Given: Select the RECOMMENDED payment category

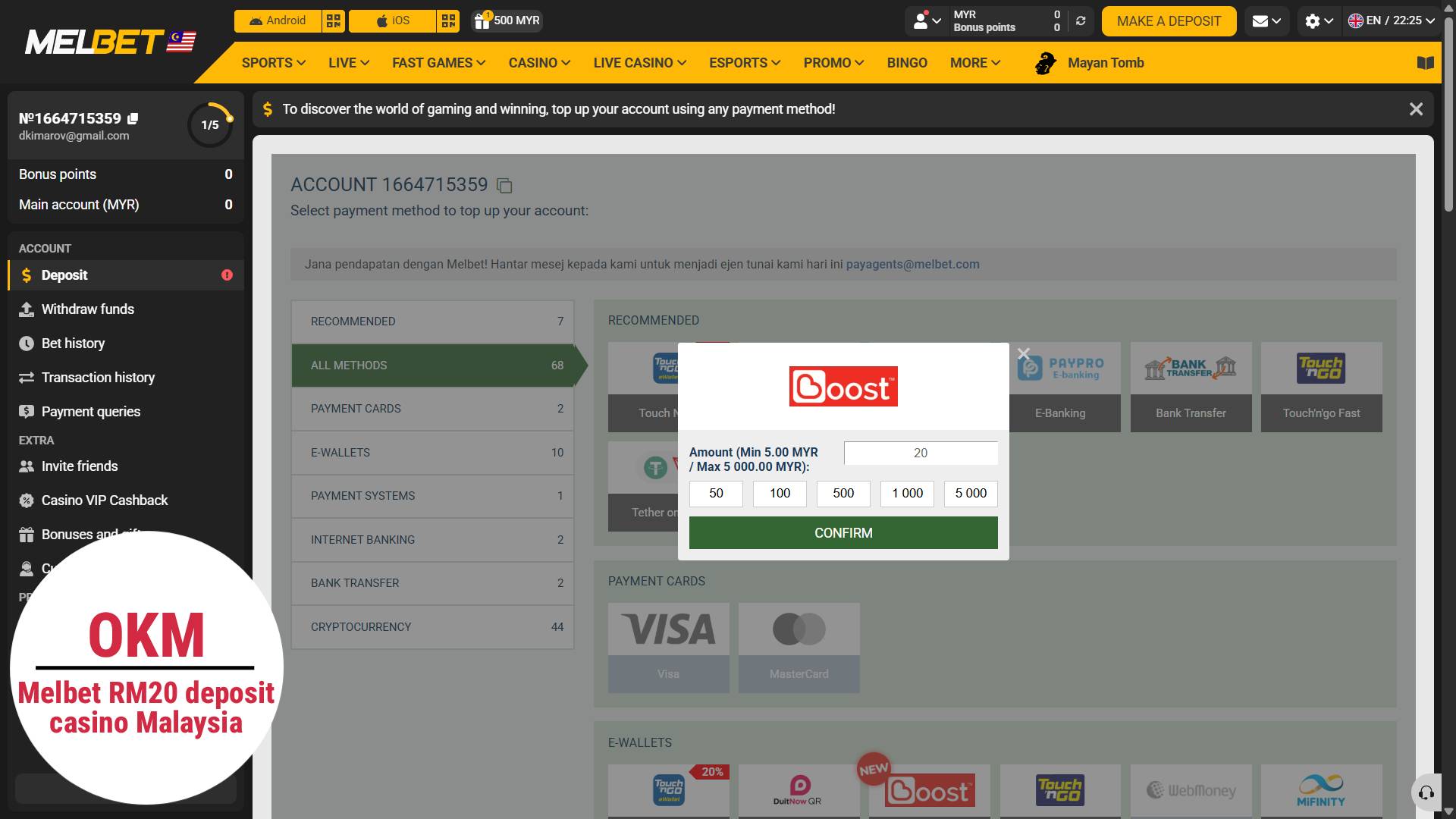Looking at the screenshot, I should [432, 322].
